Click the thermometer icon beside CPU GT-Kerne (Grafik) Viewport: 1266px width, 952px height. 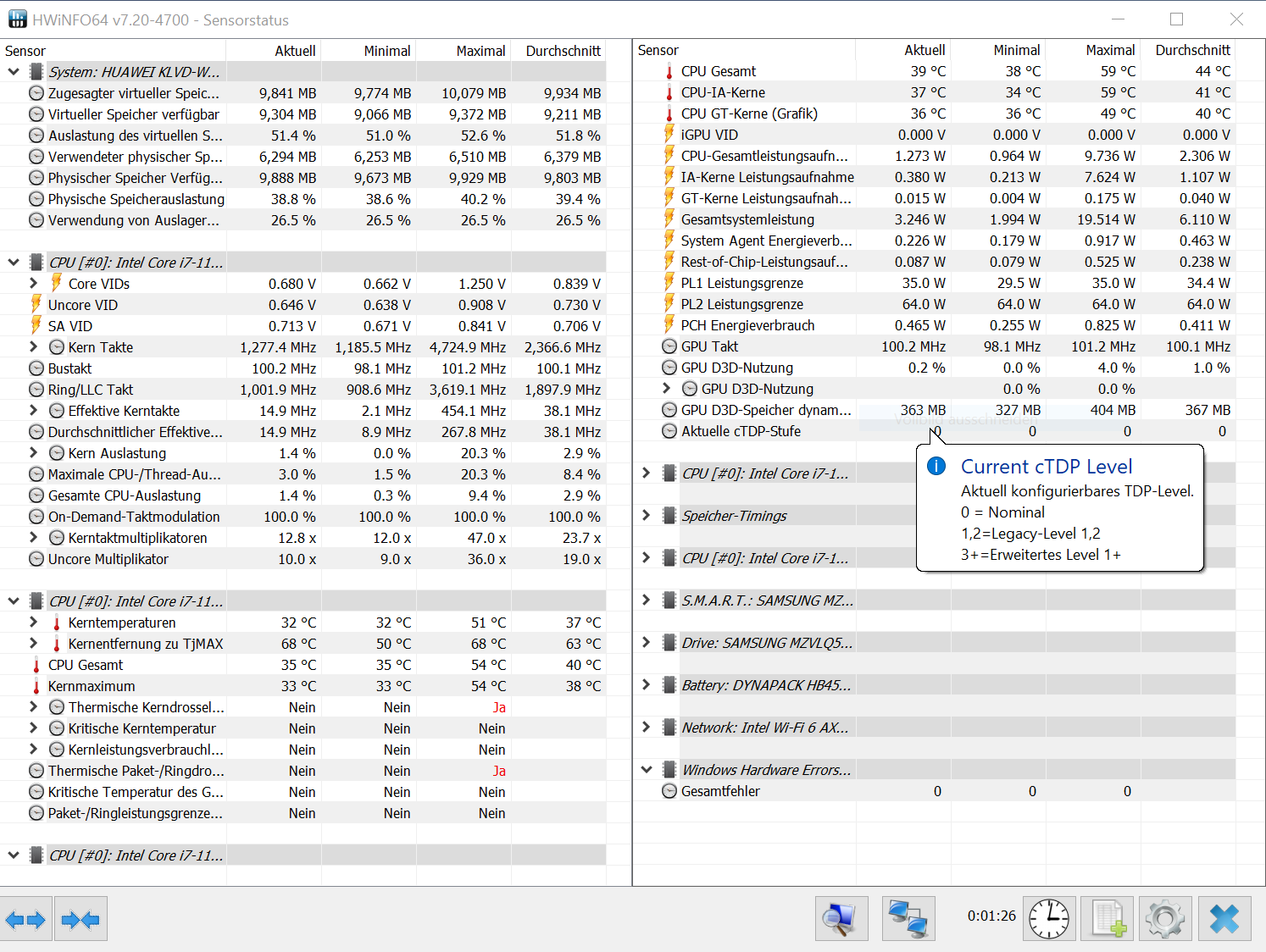click(x=669, y=113)
